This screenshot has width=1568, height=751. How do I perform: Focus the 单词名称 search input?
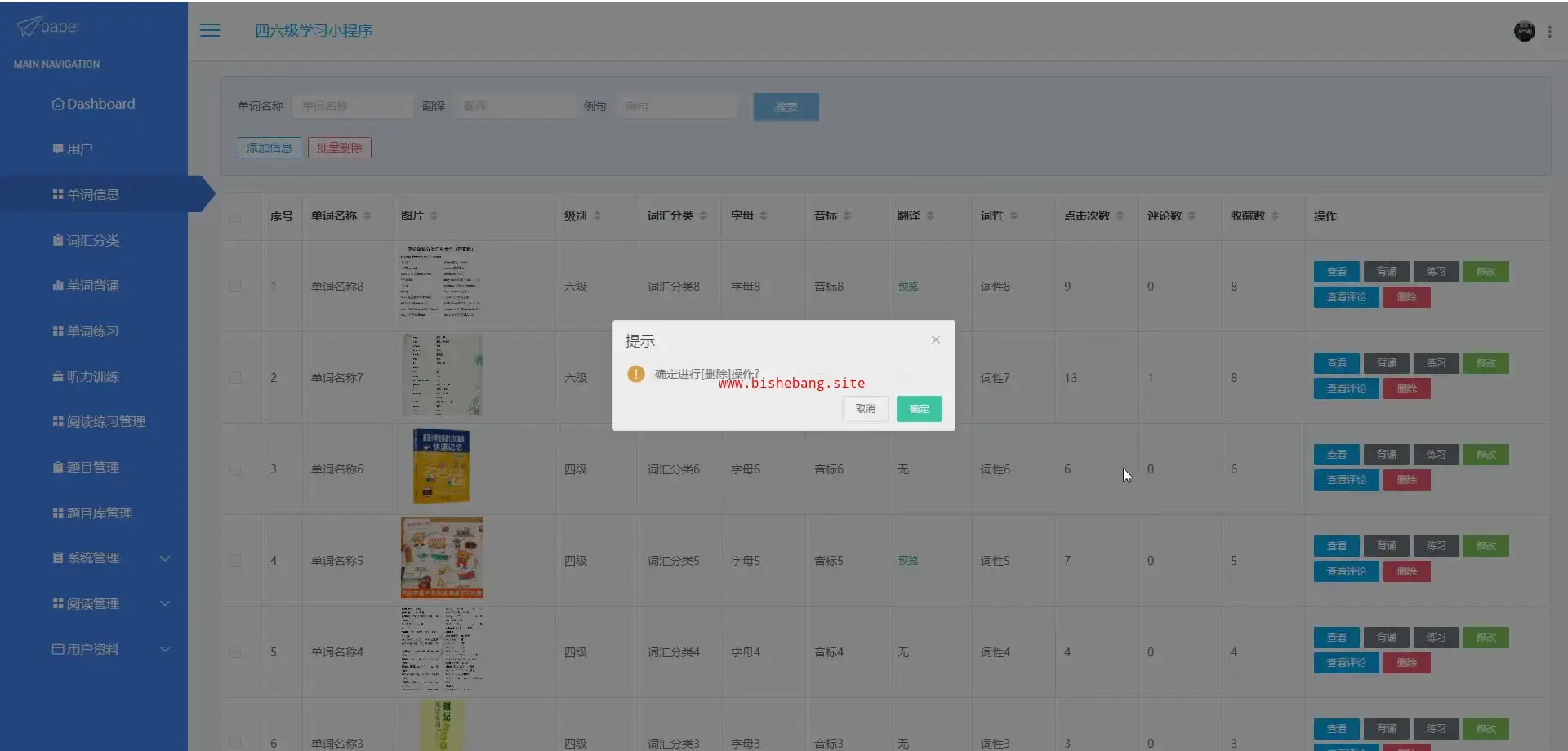[353, 107]
